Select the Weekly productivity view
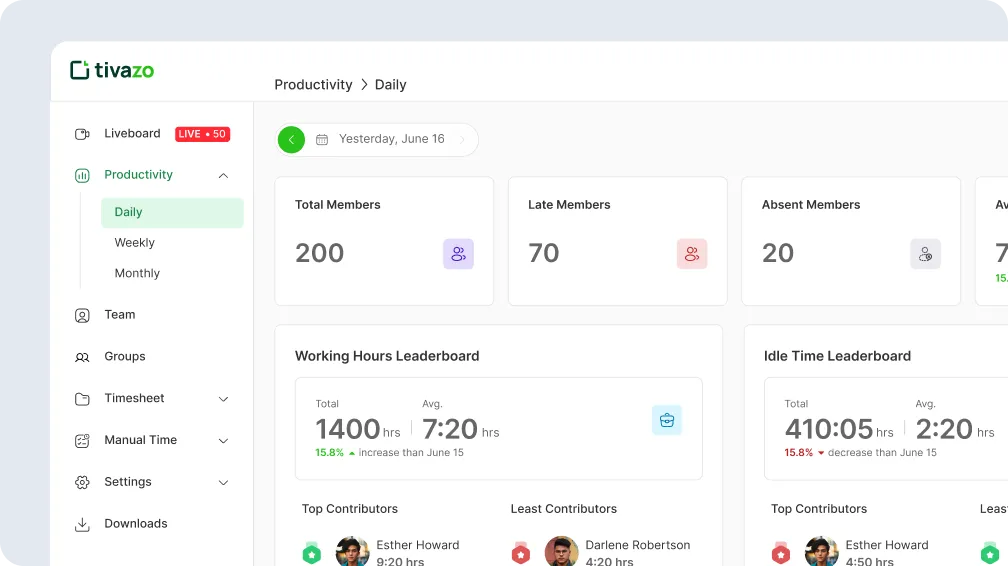The width and height of the screenshot is (1008, 566). [135, 243]
